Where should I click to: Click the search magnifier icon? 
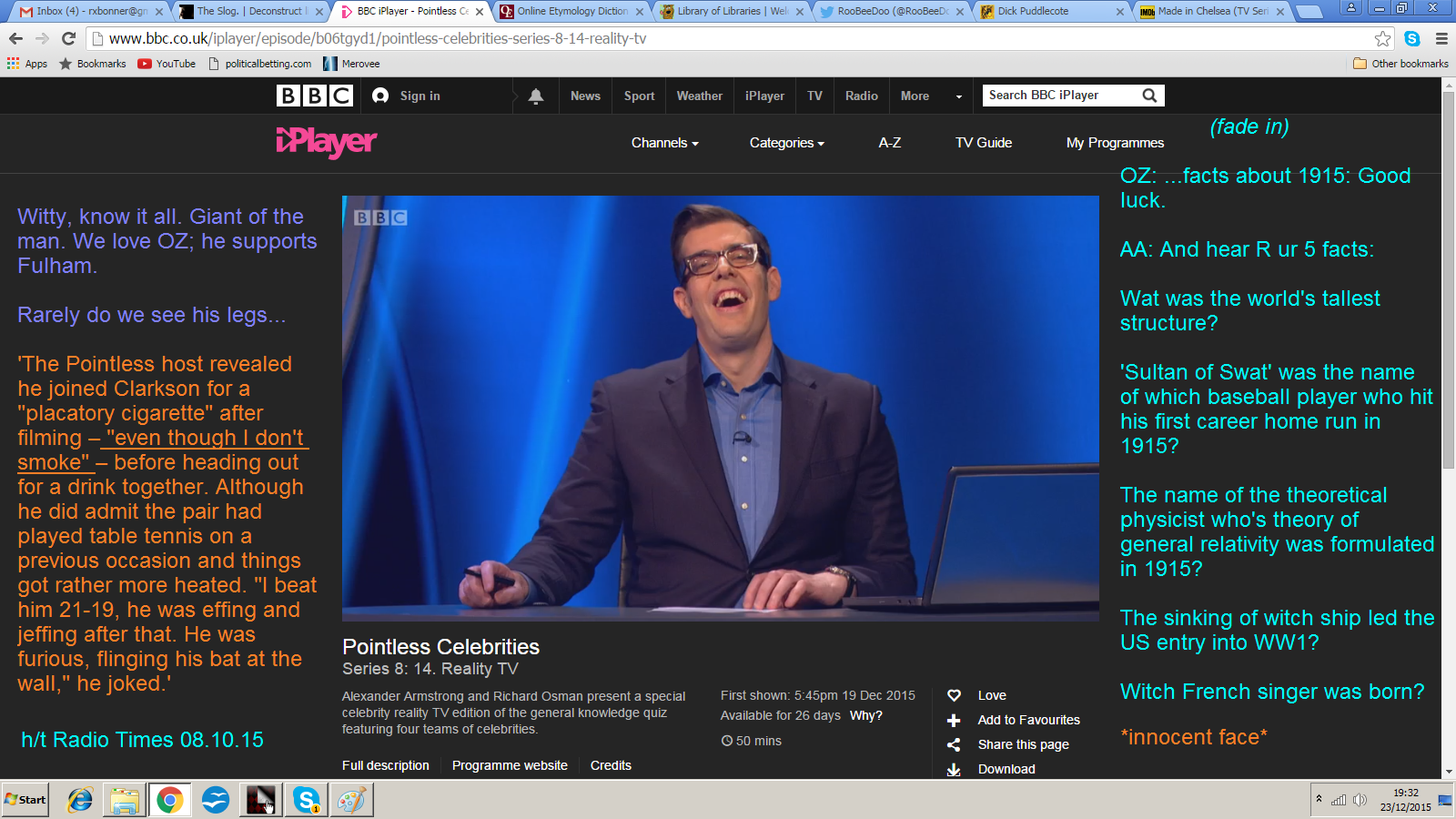click(x=1149, y=96)
